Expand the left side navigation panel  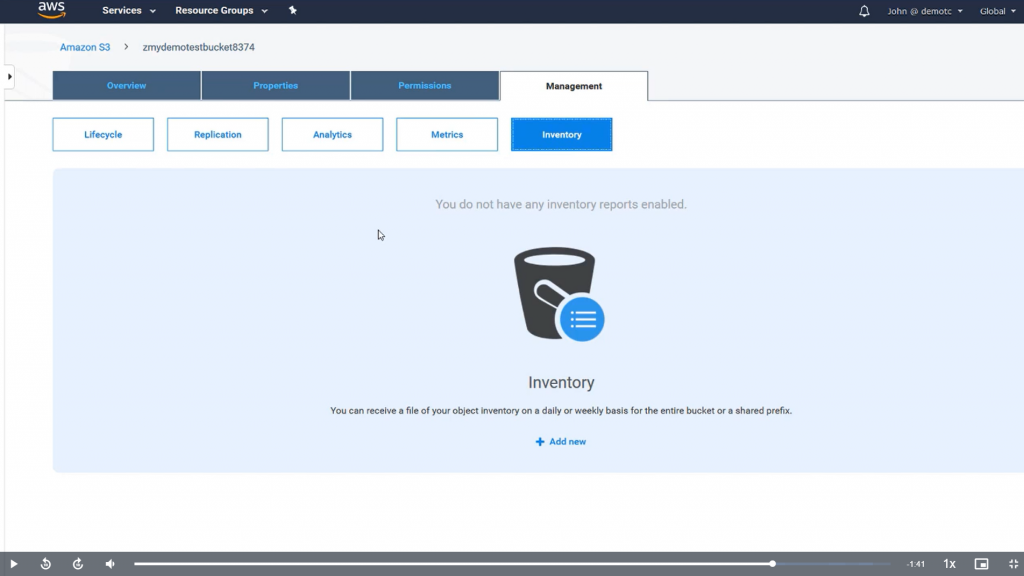coord(9,77)
